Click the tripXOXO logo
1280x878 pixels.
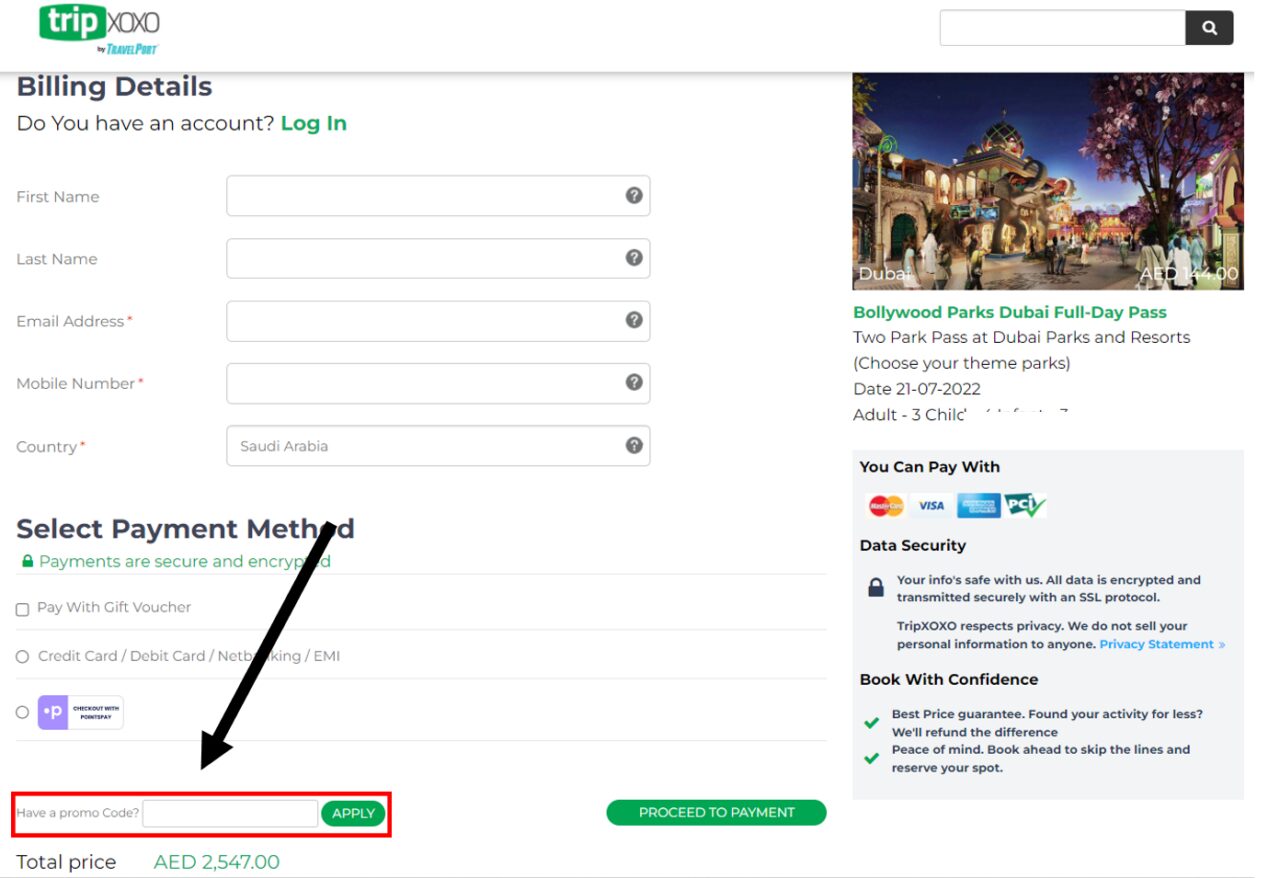(x=99, y=28)
